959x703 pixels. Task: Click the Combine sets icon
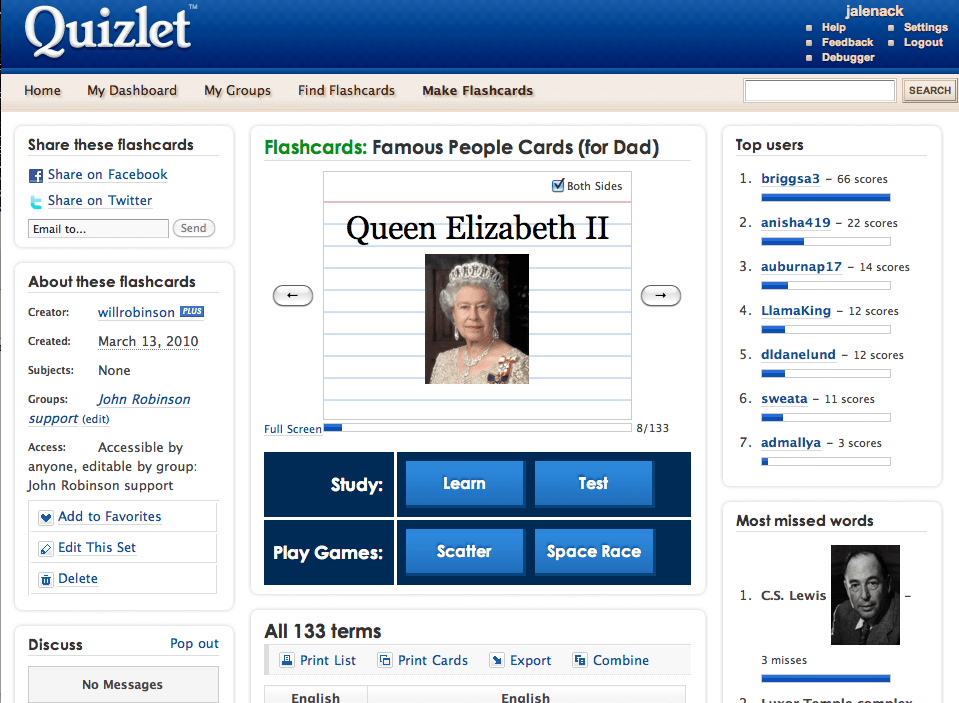[580, 660]
